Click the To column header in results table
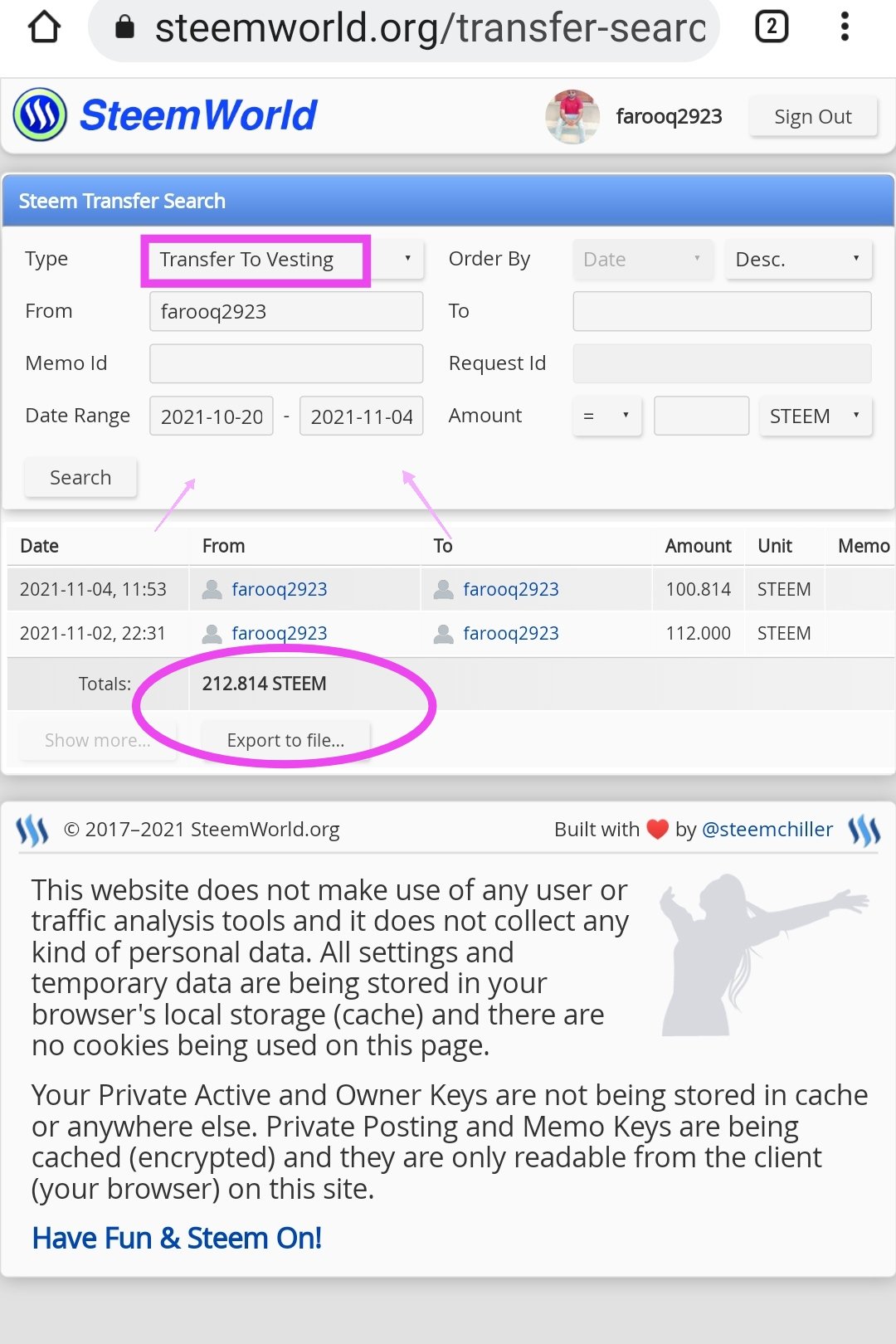 pyautogui.click(x=442, y=546)
